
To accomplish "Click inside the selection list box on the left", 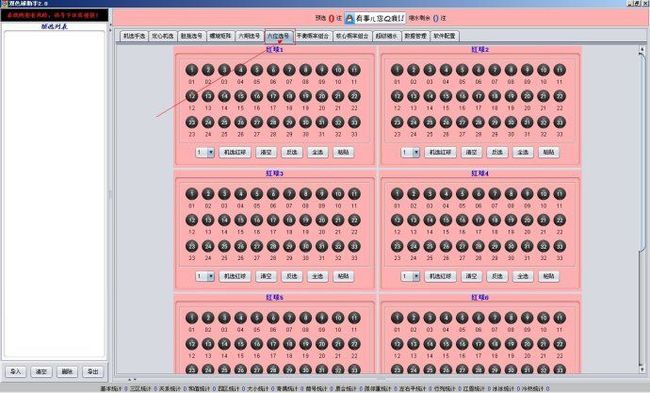I will (x=54, y=194).
